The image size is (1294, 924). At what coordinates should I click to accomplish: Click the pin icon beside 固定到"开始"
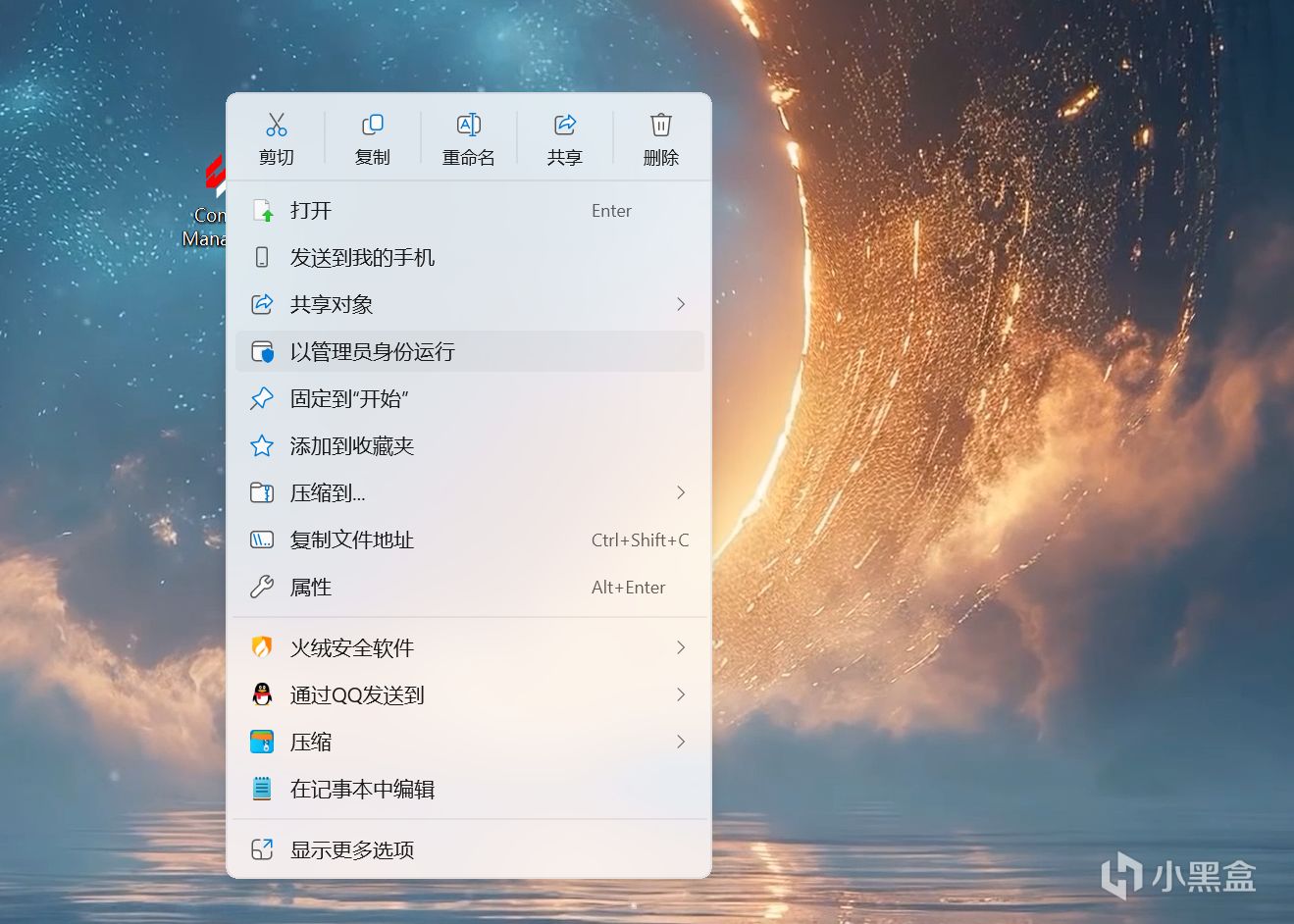pyautogui.click(x=262, y=398)
